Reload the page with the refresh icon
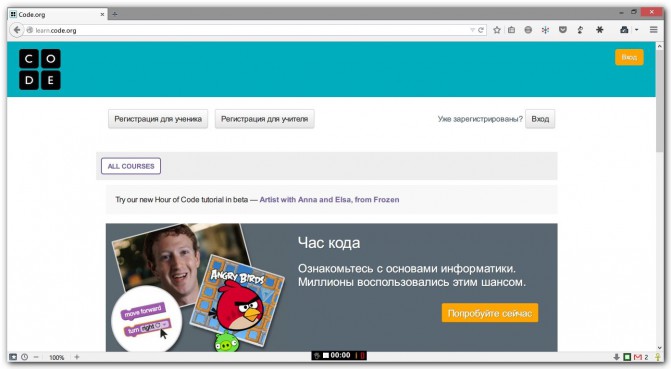This screenshot has width=671, height=369. 481,30
